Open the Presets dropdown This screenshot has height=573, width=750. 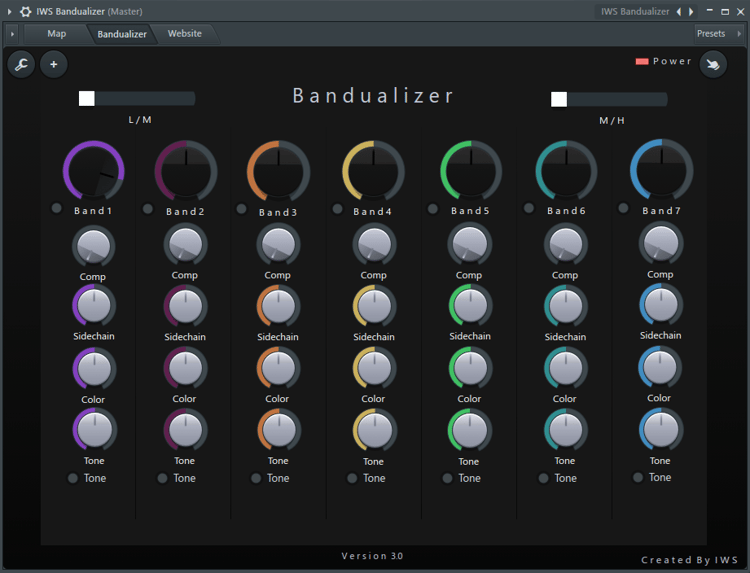click(718, 33)
